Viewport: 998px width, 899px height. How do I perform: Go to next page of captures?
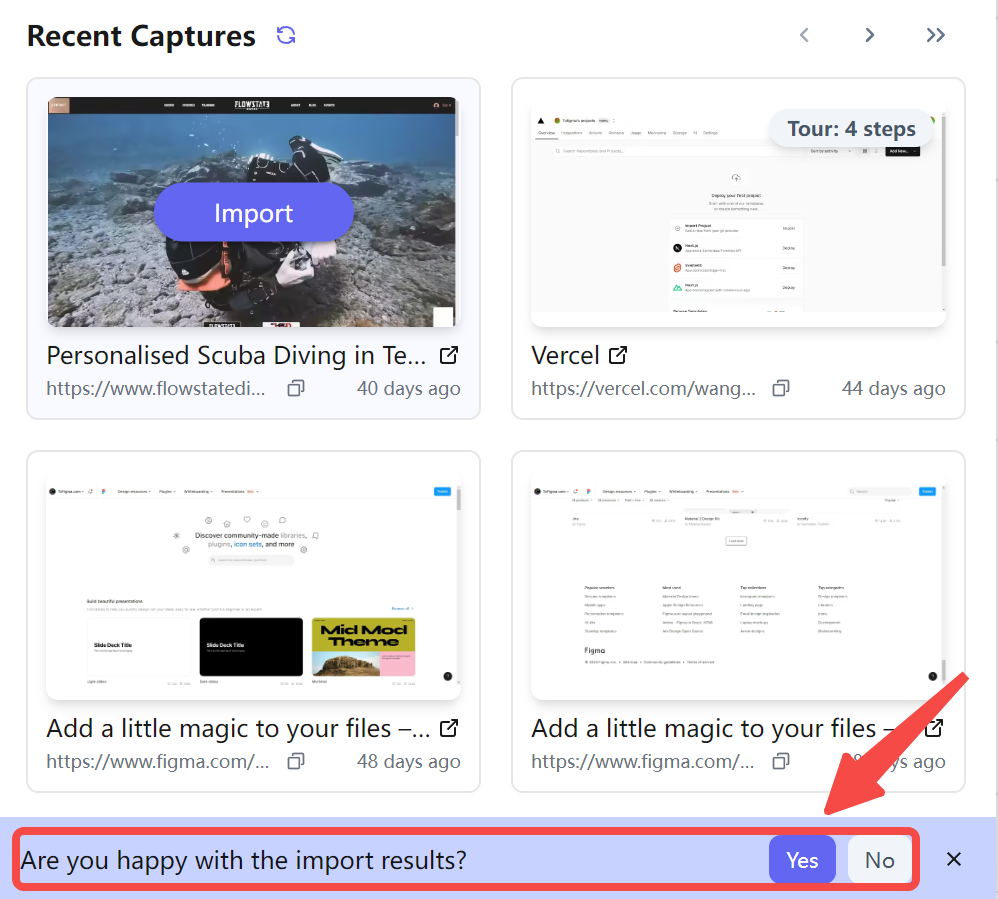point(869,36)
